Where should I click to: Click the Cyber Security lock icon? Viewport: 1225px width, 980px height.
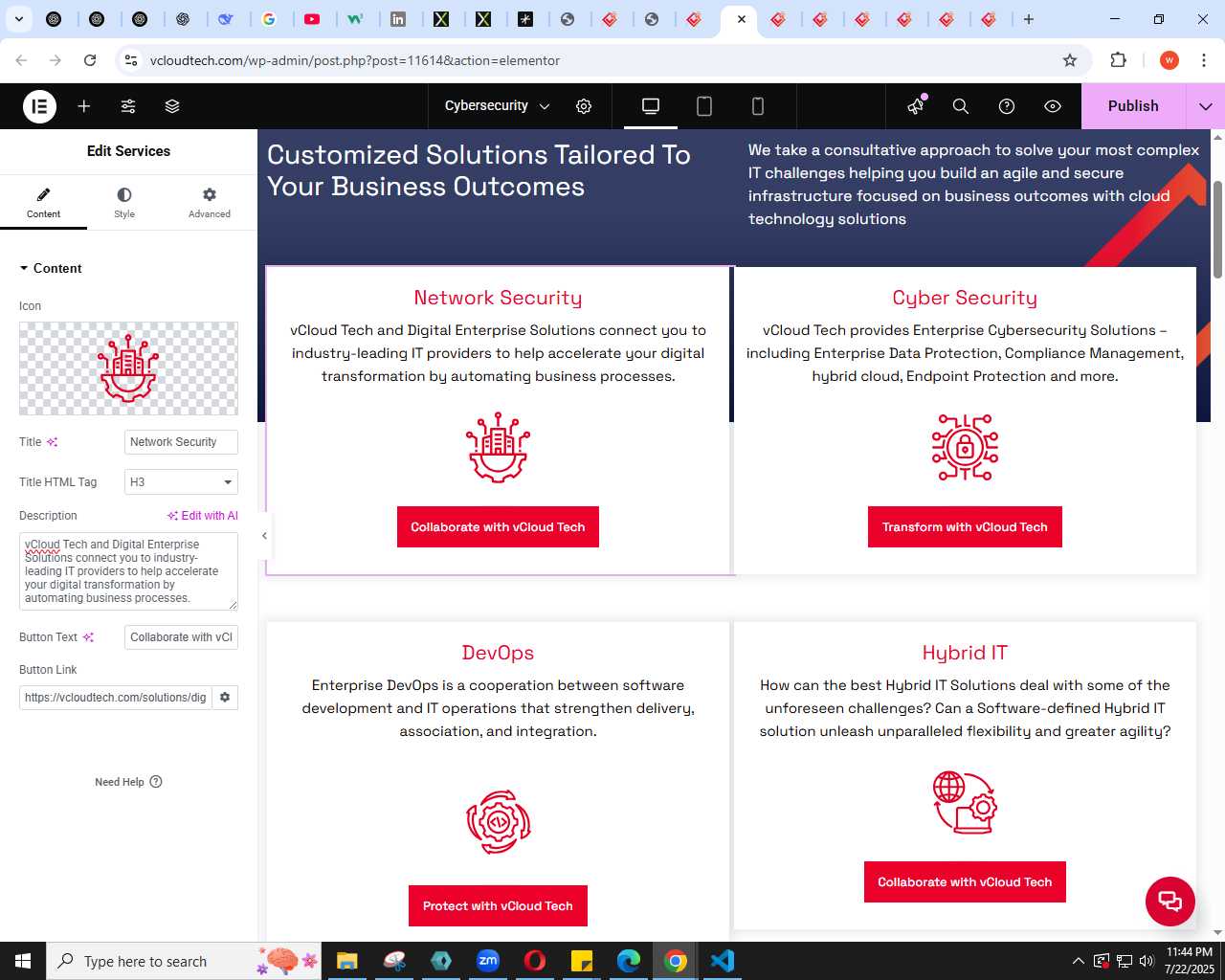(965, 447)
